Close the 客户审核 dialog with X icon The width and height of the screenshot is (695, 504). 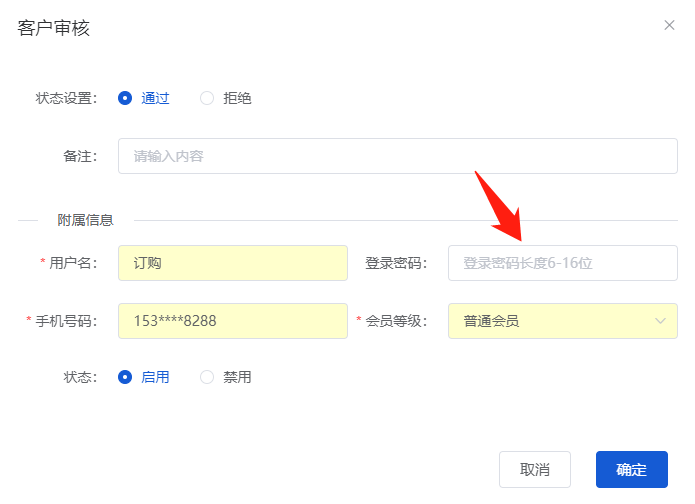click(x=669, y=25)
